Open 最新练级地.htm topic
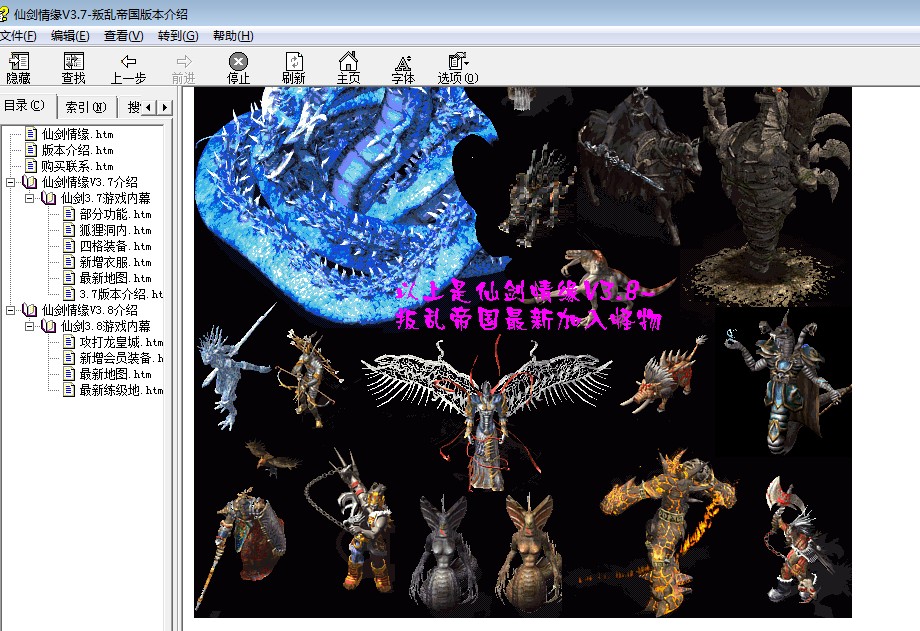The width and height of the screenshot is (920, 631). pyautogui.click(x=121, y=390)
